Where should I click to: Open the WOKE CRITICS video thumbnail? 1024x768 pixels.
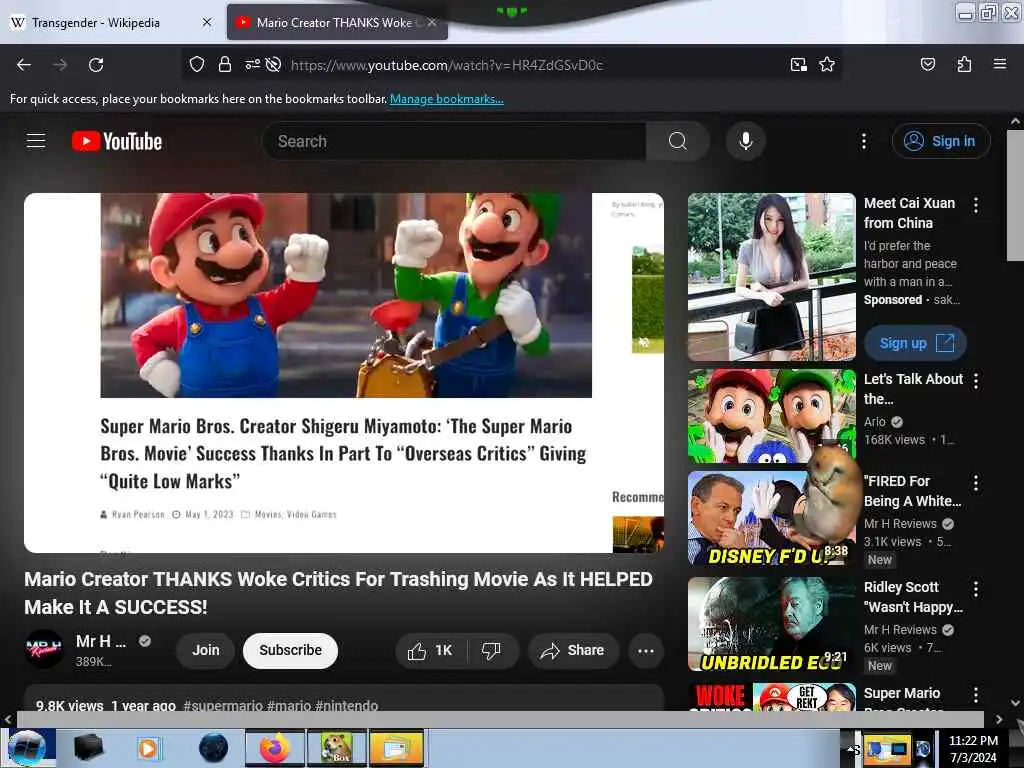(772, 696)
